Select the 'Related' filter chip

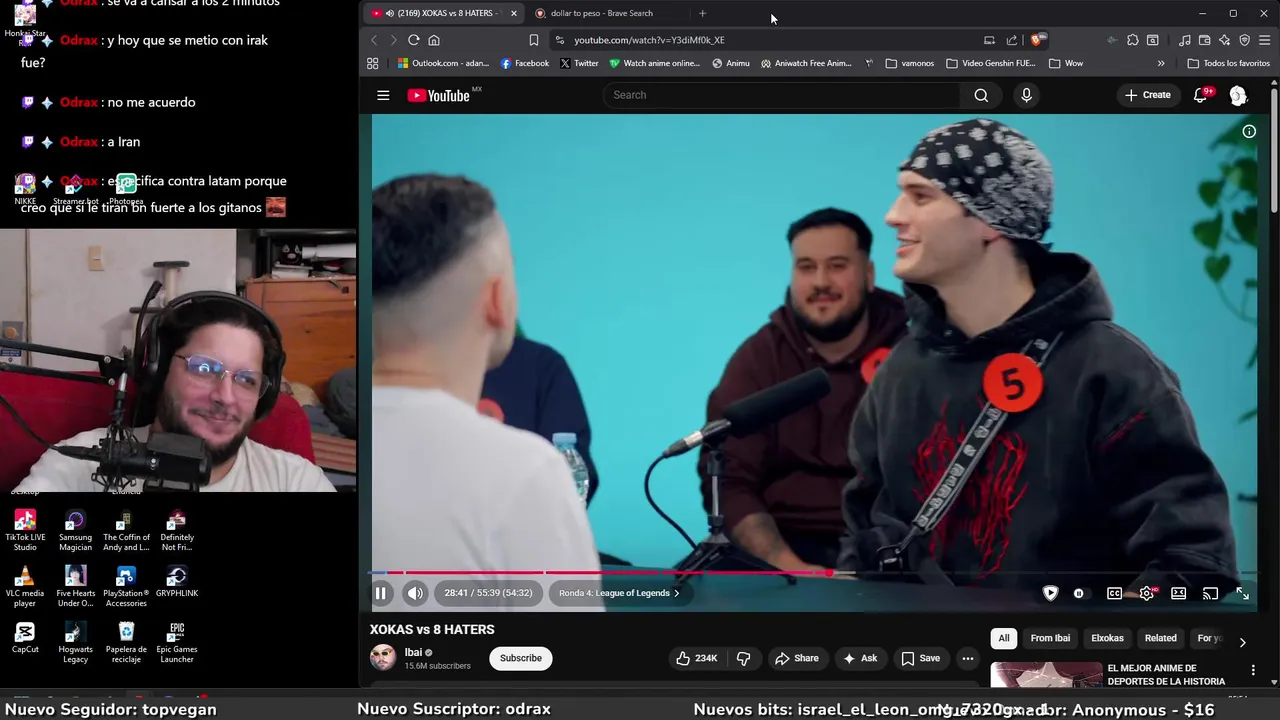click(1160, 638)
